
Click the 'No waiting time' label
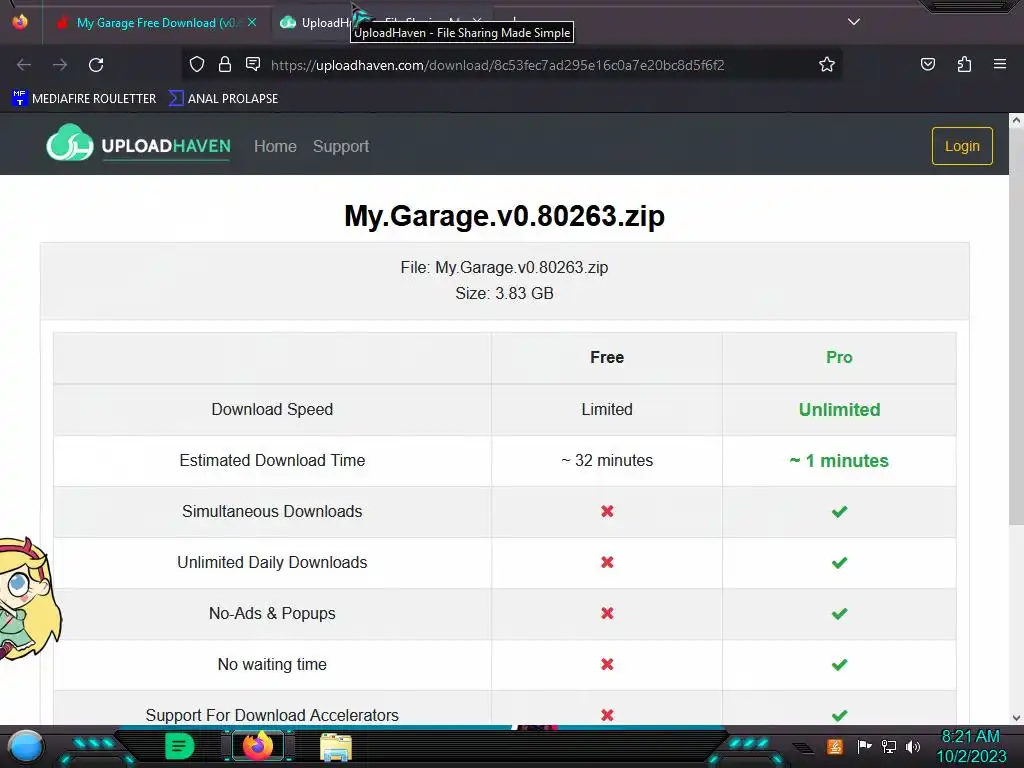[272, 664]
